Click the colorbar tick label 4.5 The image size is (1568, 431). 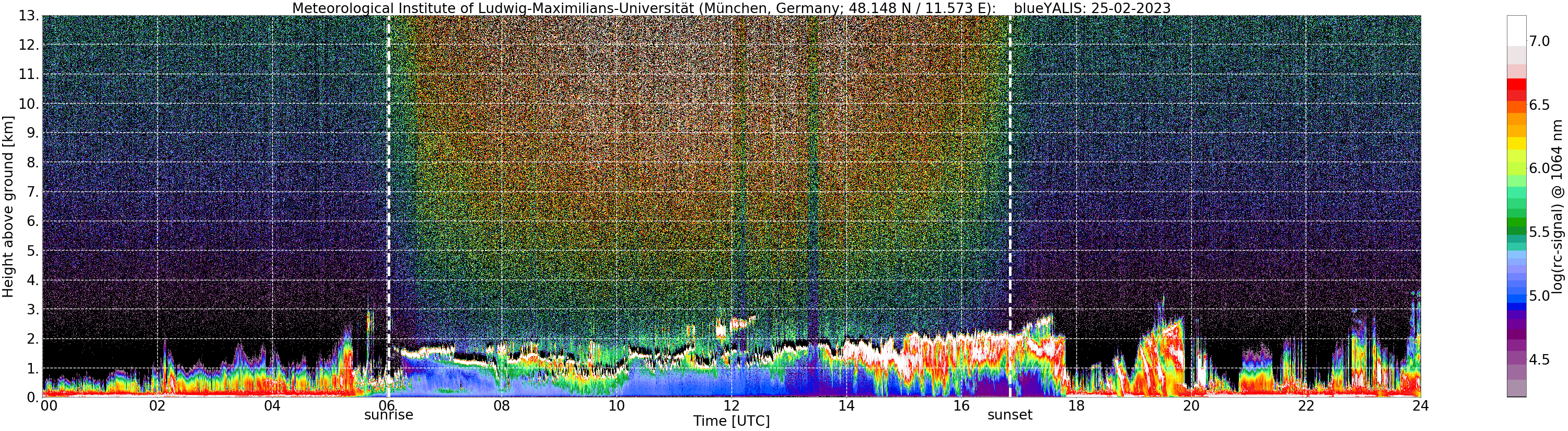click(x=1539, y=359)
